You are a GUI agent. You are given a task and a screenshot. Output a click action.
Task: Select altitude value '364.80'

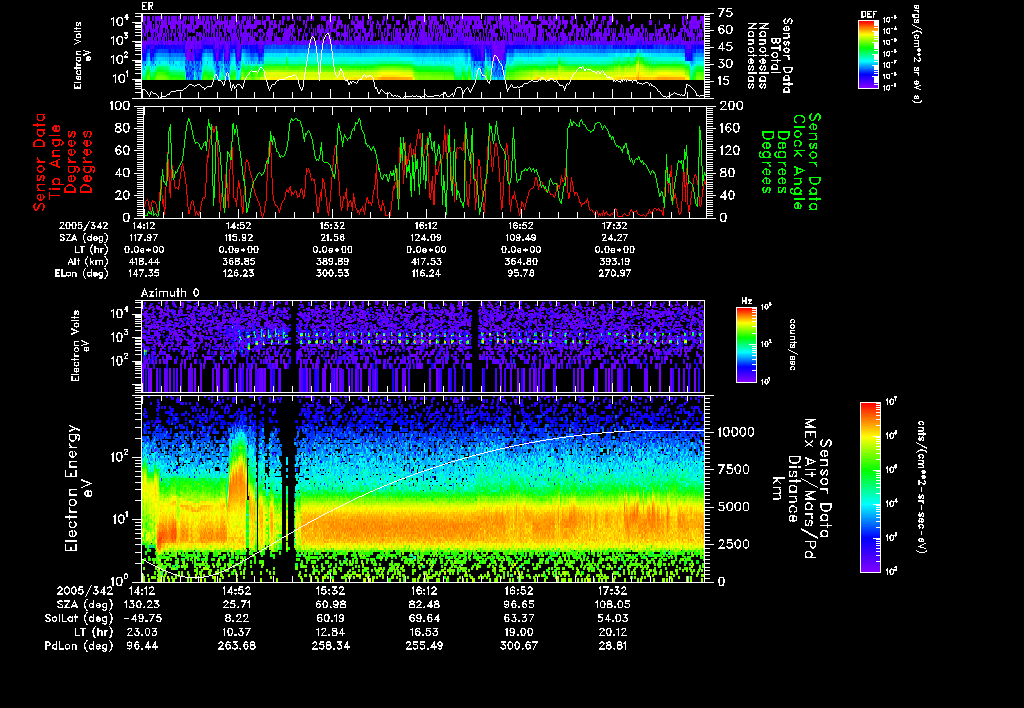520,261
